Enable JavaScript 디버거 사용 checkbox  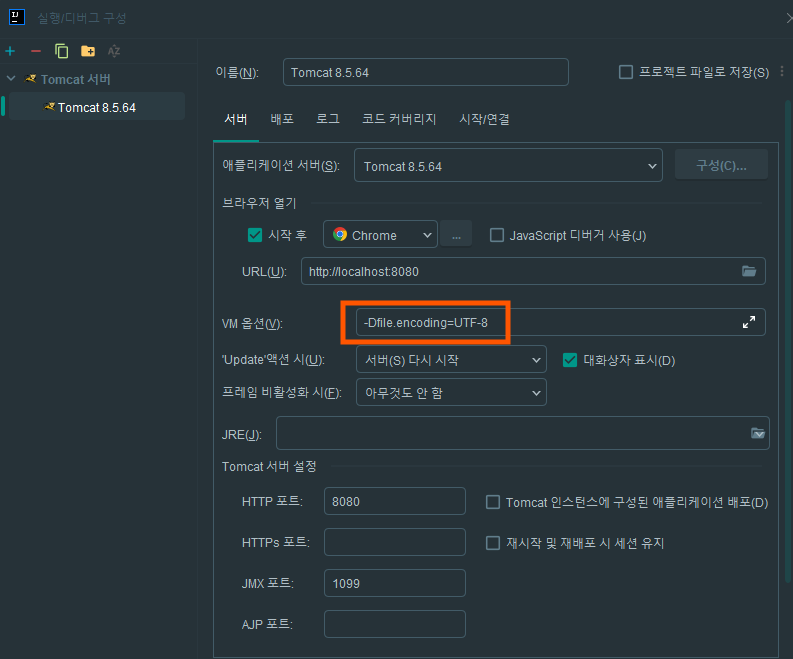497,235
